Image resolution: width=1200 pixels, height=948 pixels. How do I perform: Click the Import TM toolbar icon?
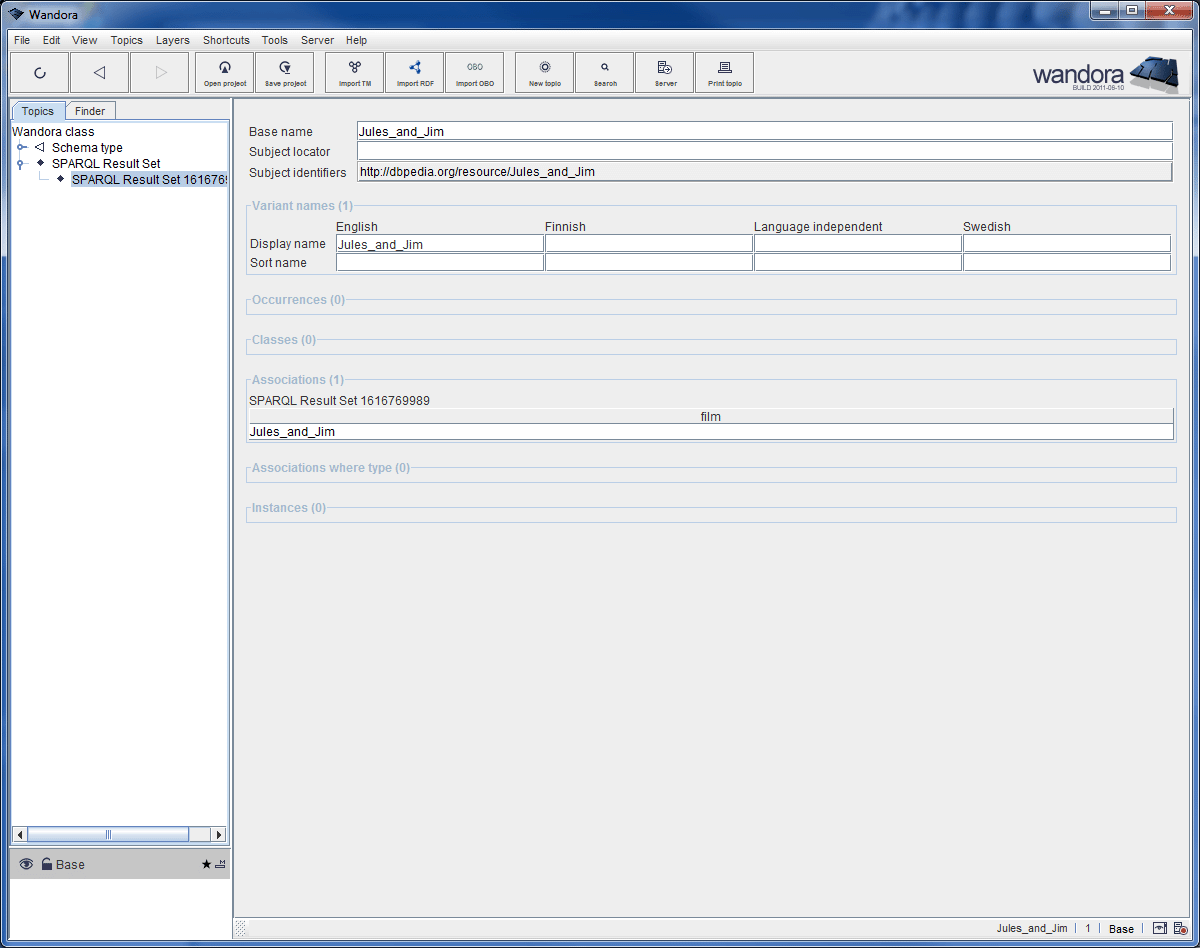[x=353, y=71]
